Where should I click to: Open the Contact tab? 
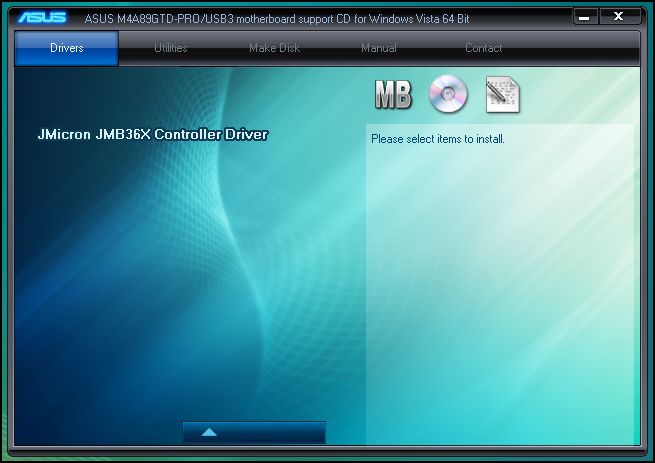click(484, 48)
